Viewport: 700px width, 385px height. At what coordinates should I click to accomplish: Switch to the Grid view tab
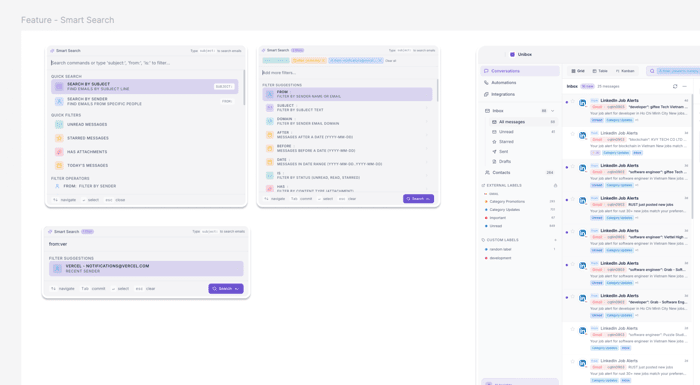coord(578,71)
